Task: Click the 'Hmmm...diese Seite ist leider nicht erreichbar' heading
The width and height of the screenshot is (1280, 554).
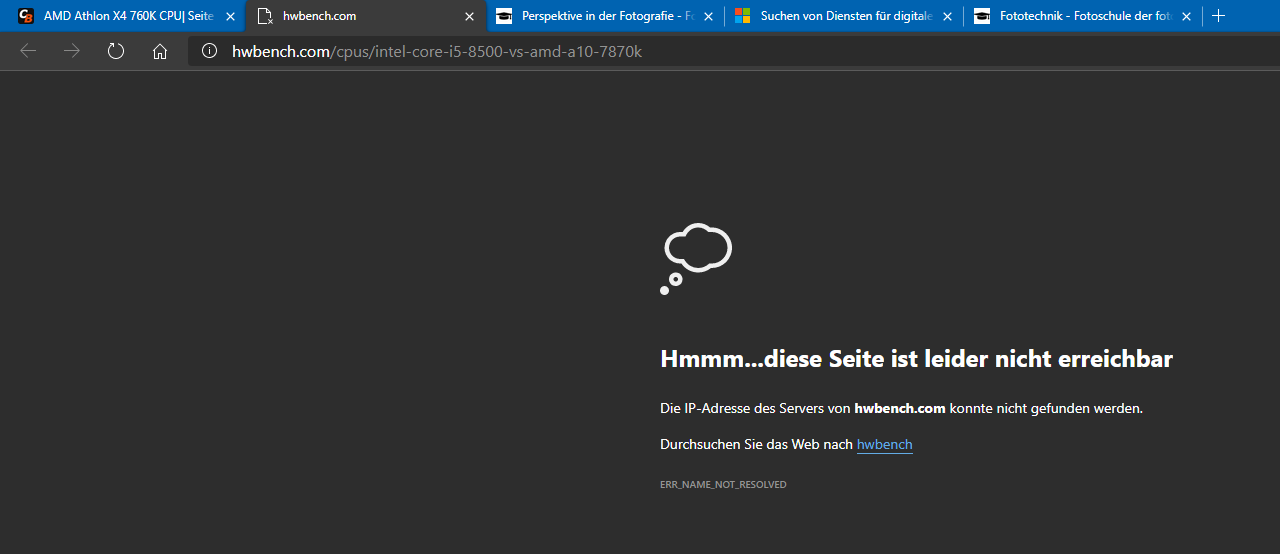Action: point(916,359)
